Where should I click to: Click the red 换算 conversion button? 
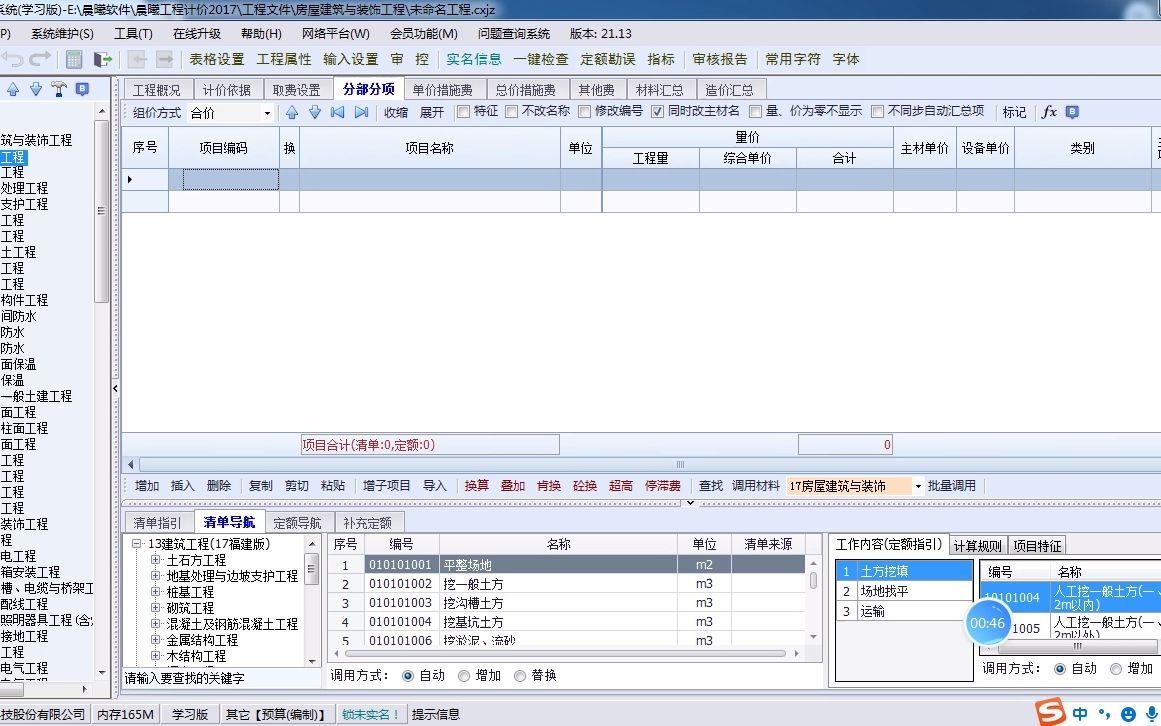click(477, 485)
